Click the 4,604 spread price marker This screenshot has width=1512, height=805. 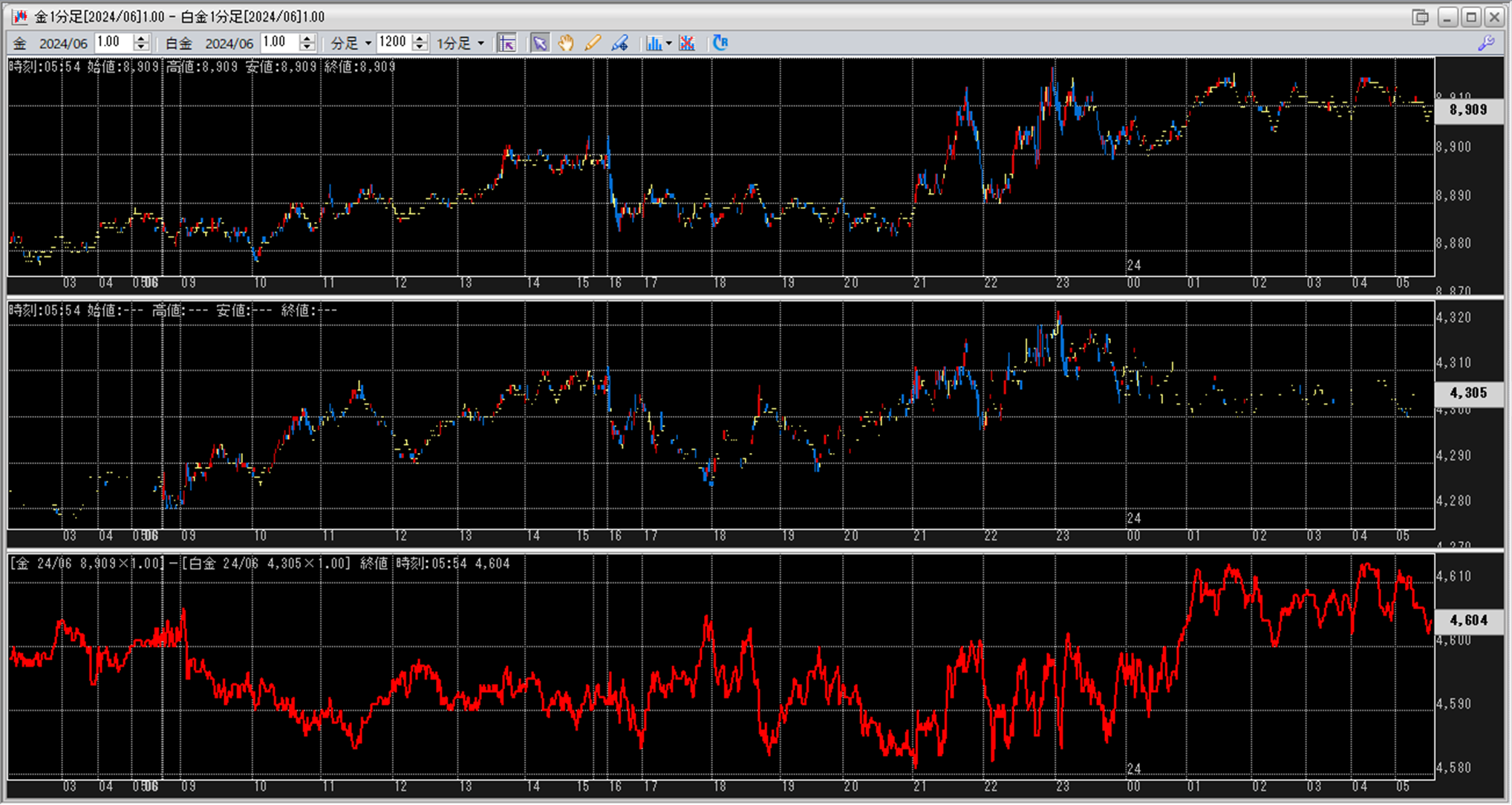1468,620
